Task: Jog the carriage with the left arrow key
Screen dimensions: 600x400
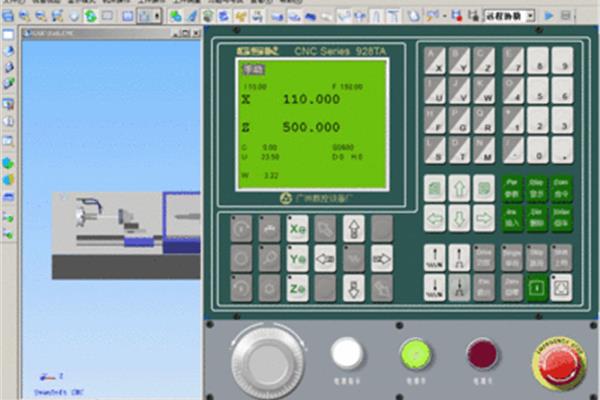Action: pos(325,258)
